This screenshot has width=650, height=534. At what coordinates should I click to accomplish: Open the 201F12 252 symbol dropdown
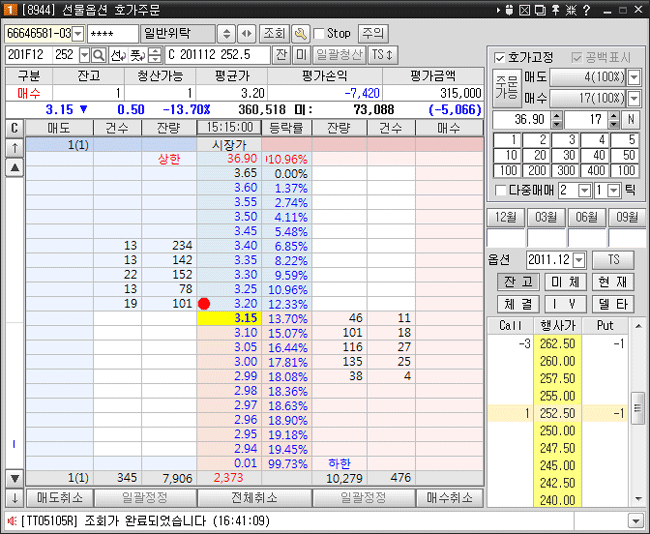[x=84, y=55]
